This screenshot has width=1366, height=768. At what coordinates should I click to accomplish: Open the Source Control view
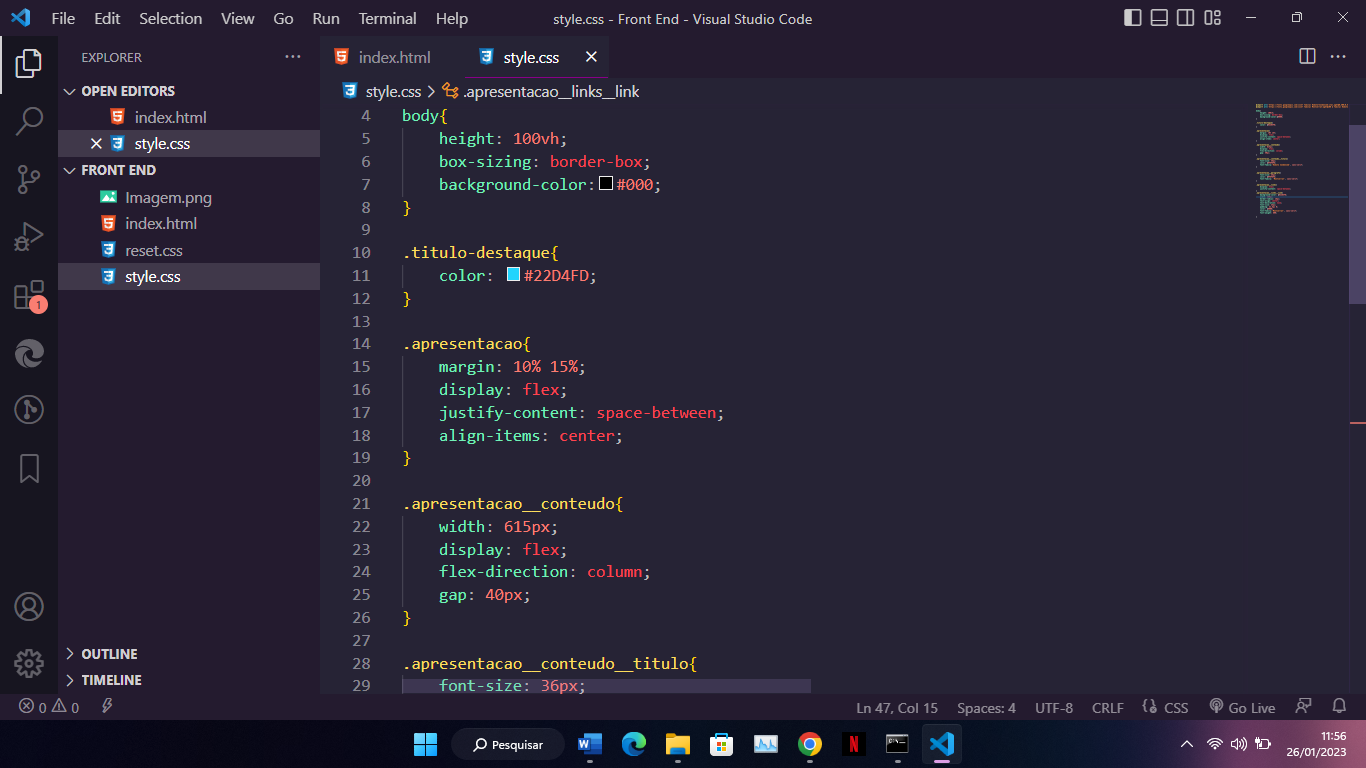[29, 180]
